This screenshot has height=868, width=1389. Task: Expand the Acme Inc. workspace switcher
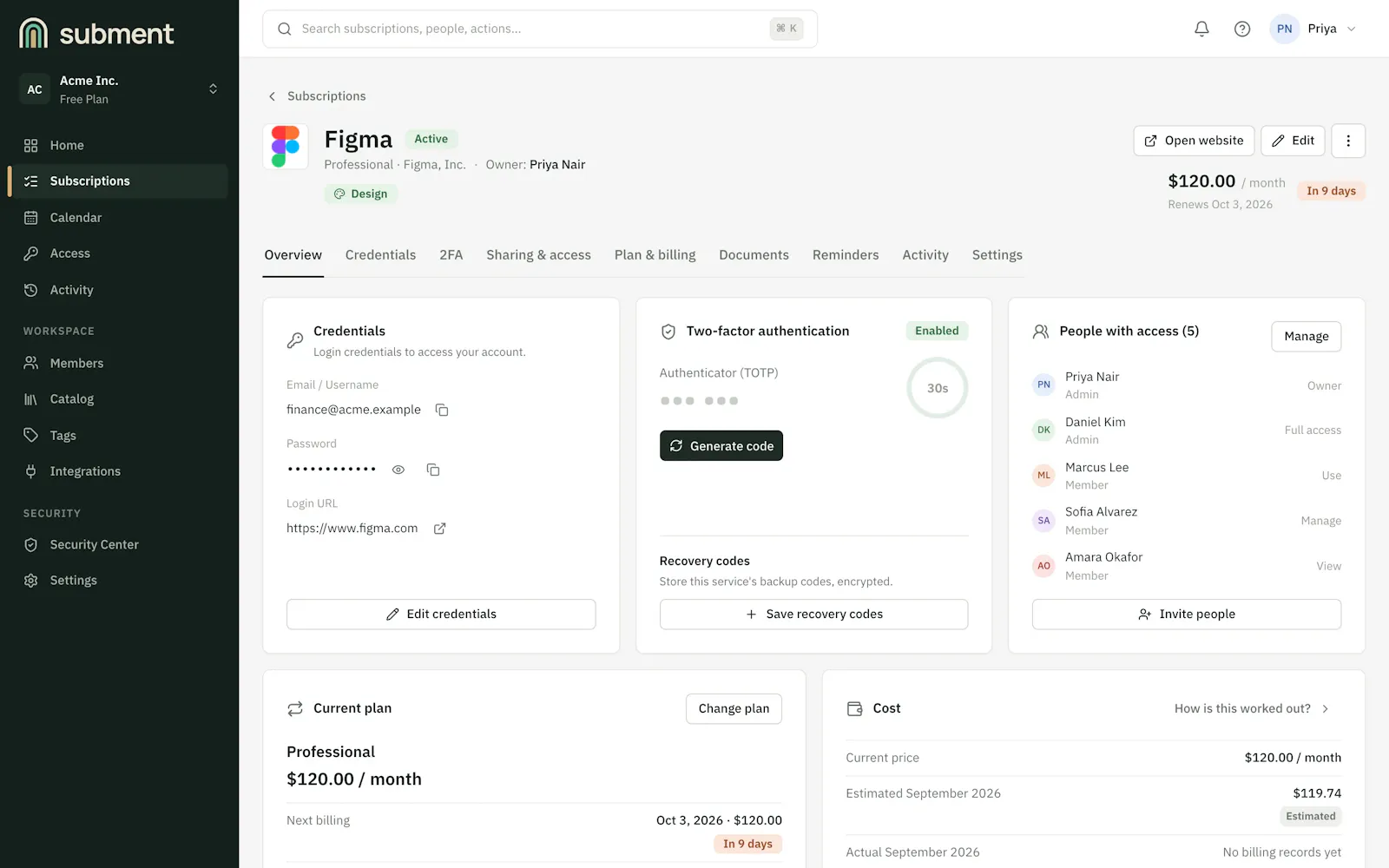tap(119, 89)
